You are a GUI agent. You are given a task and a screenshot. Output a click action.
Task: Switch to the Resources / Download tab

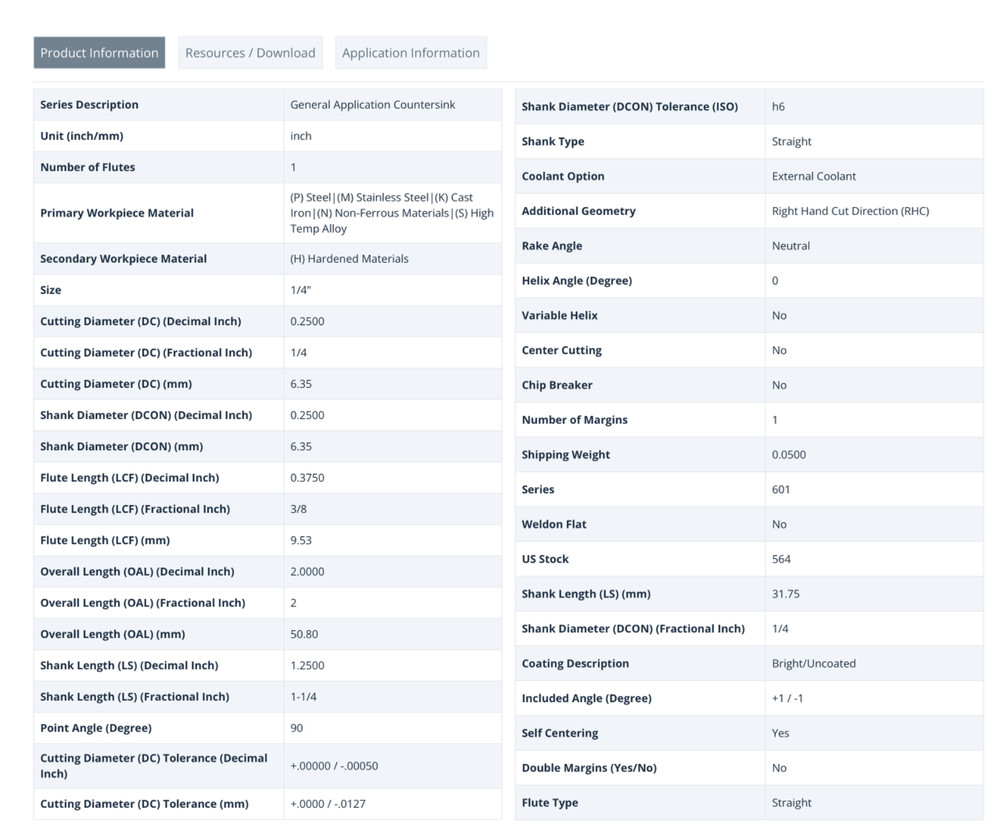tap(250, 53)
